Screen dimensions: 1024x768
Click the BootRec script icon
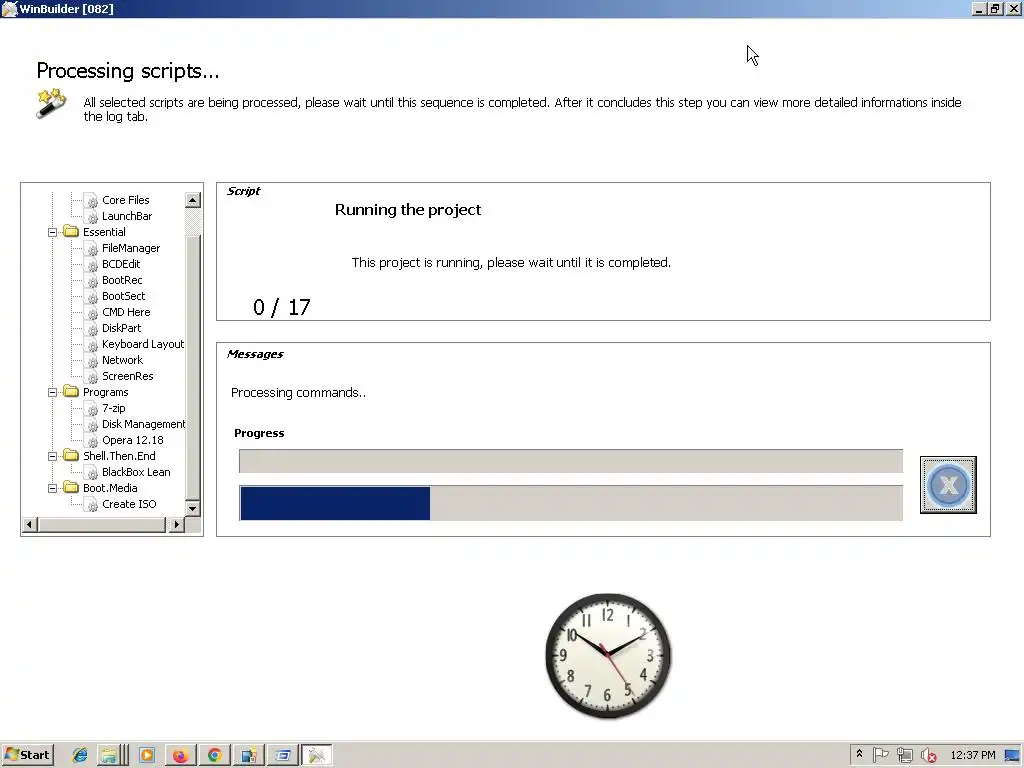(92, 281)
